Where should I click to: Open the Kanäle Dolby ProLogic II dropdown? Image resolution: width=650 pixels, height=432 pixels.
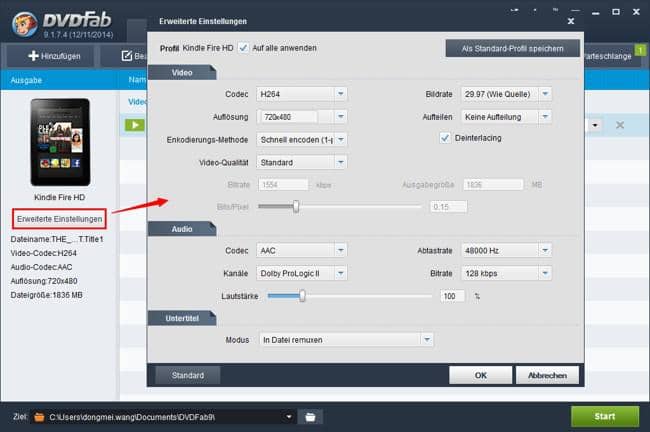(x=340, y=273)
